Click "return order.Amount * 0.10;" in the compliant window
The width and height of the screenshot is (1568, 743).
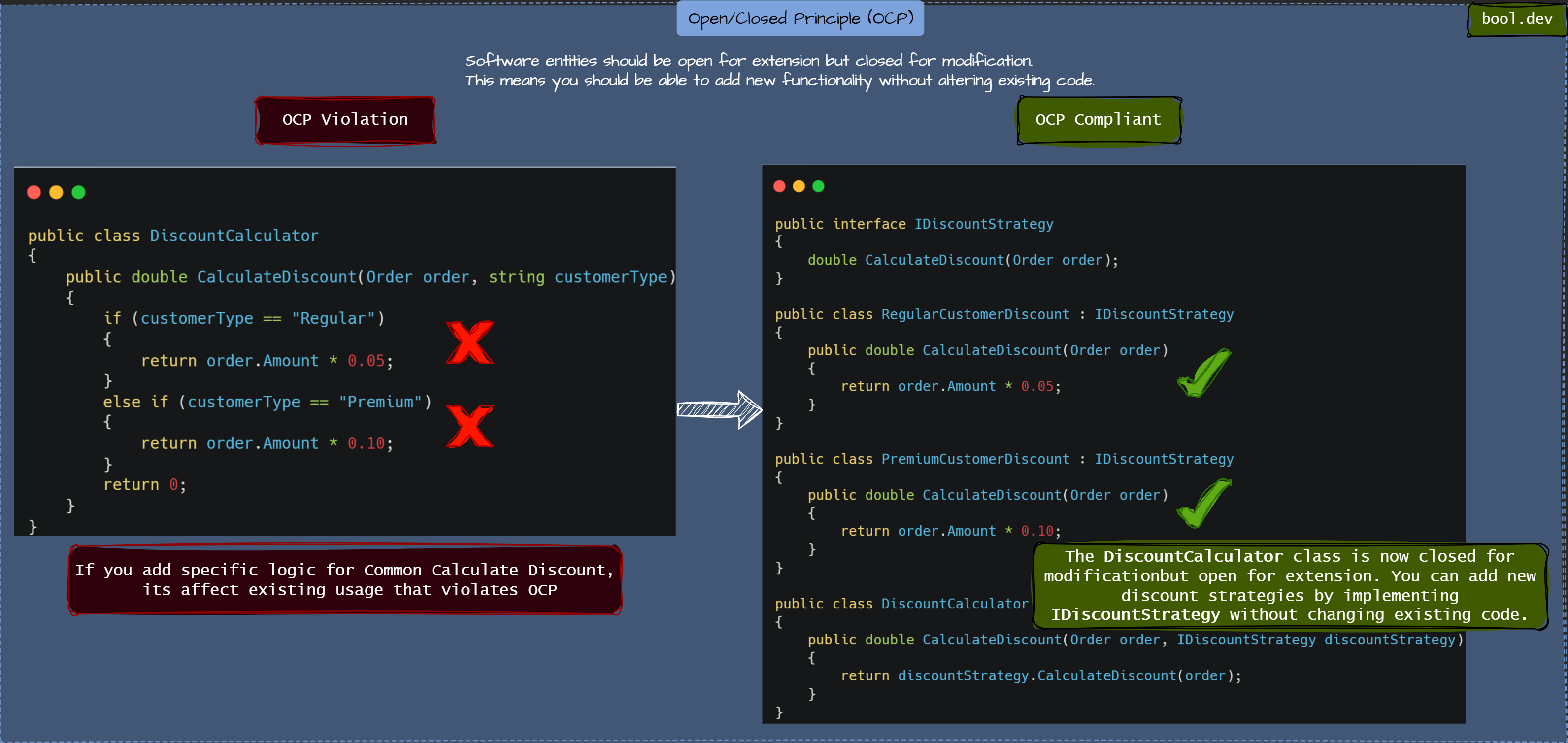tap(951, 531)
